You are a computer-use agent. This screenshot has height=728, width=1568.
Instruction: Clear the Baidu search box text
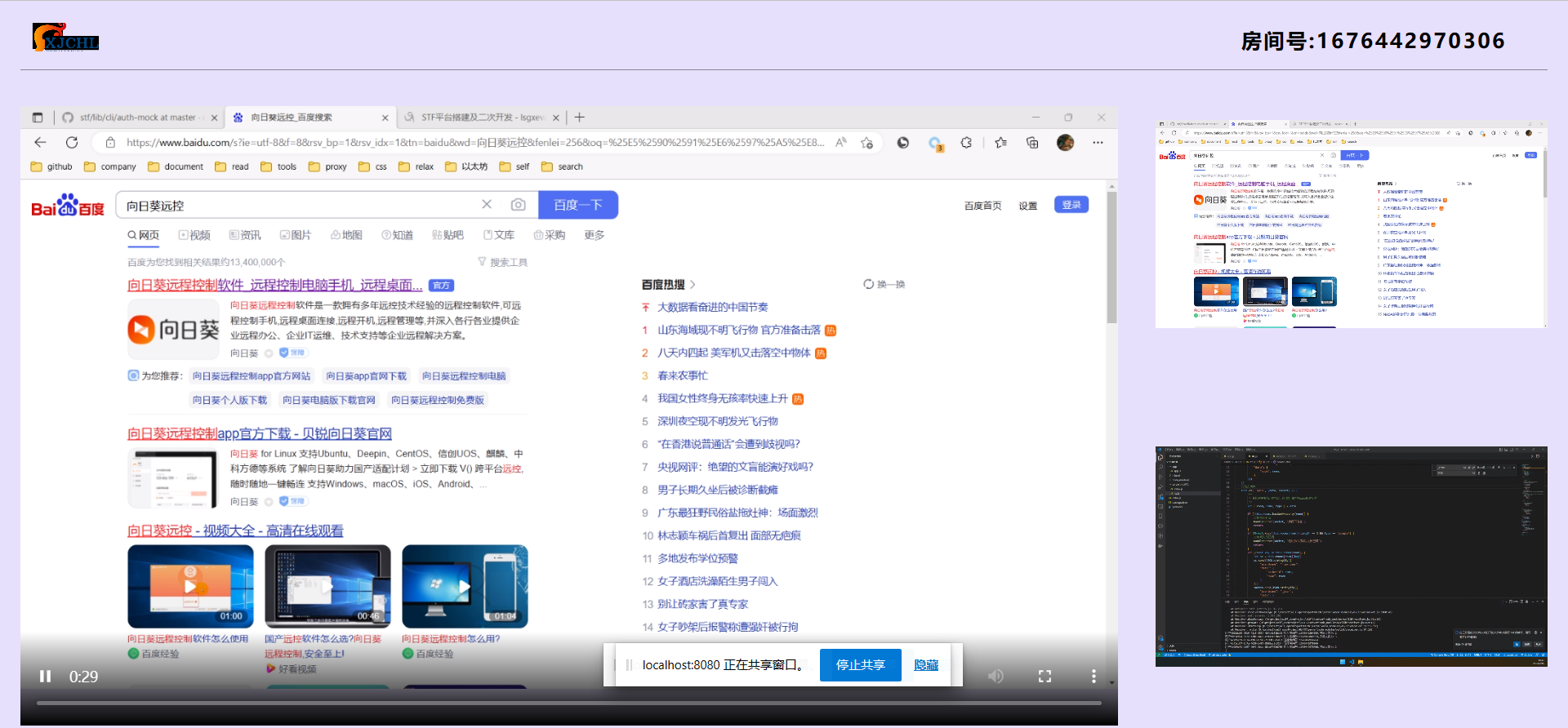click(x=487, y=204)
